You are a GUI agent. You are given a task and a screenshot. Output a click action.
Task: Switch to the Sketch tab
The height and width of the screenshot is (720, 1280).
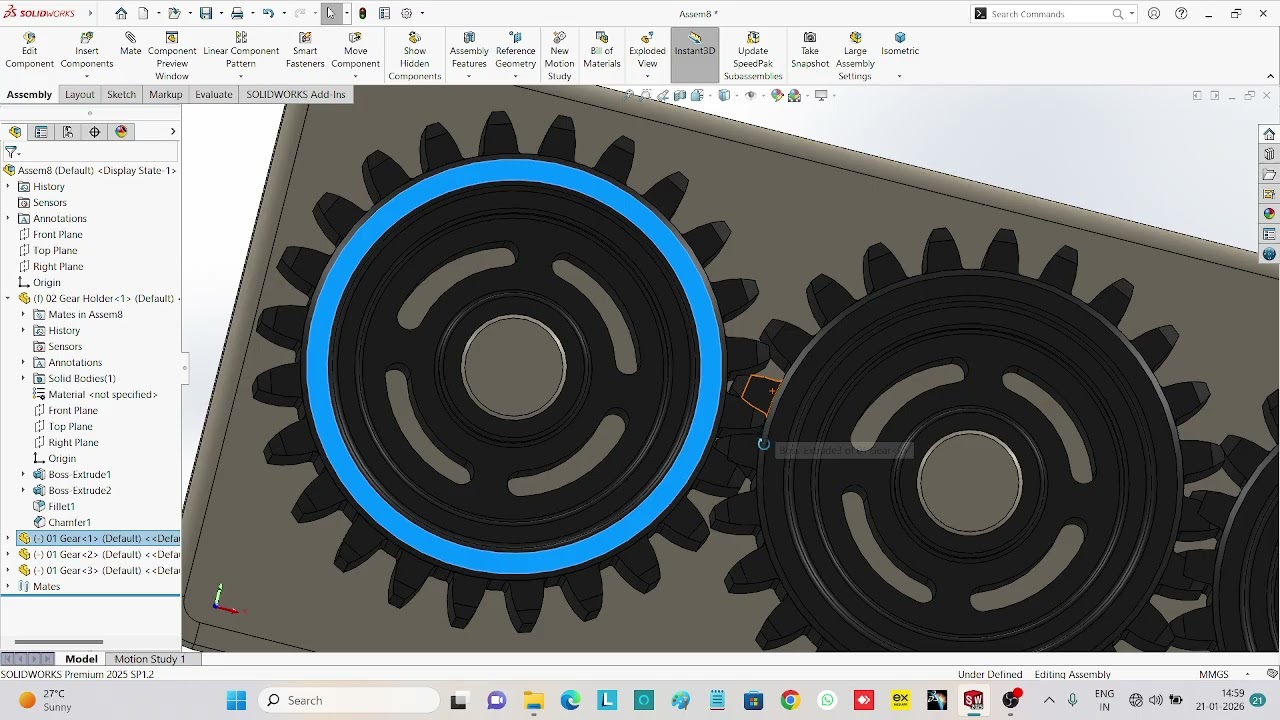click(121, 94)
